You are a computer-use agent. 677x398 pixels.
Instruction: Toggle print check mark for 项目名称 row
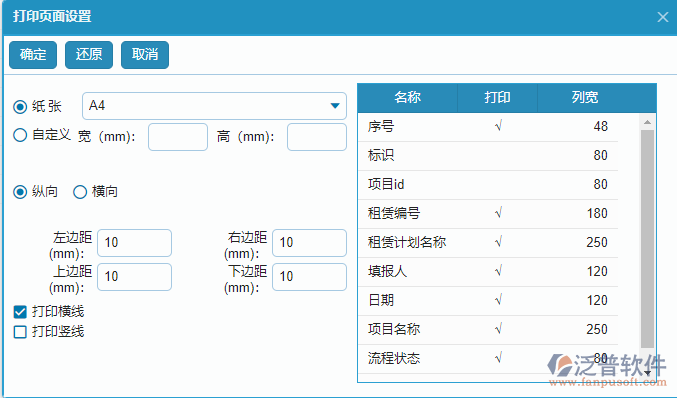498,329
